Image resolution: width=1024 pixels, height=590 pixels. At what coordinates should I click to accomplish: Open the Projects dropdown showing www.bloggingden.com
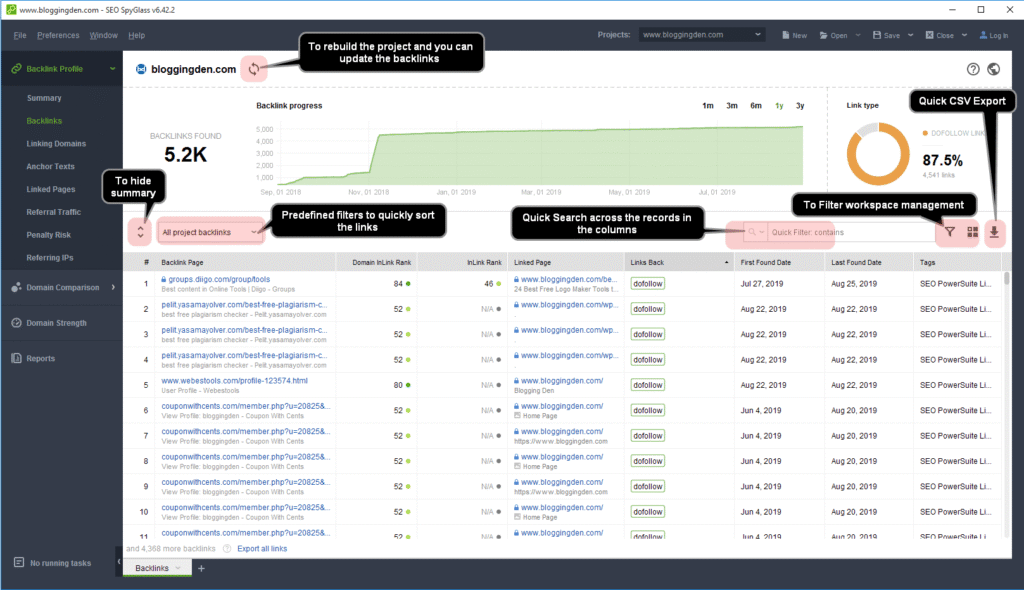click(x=700, y=33)
